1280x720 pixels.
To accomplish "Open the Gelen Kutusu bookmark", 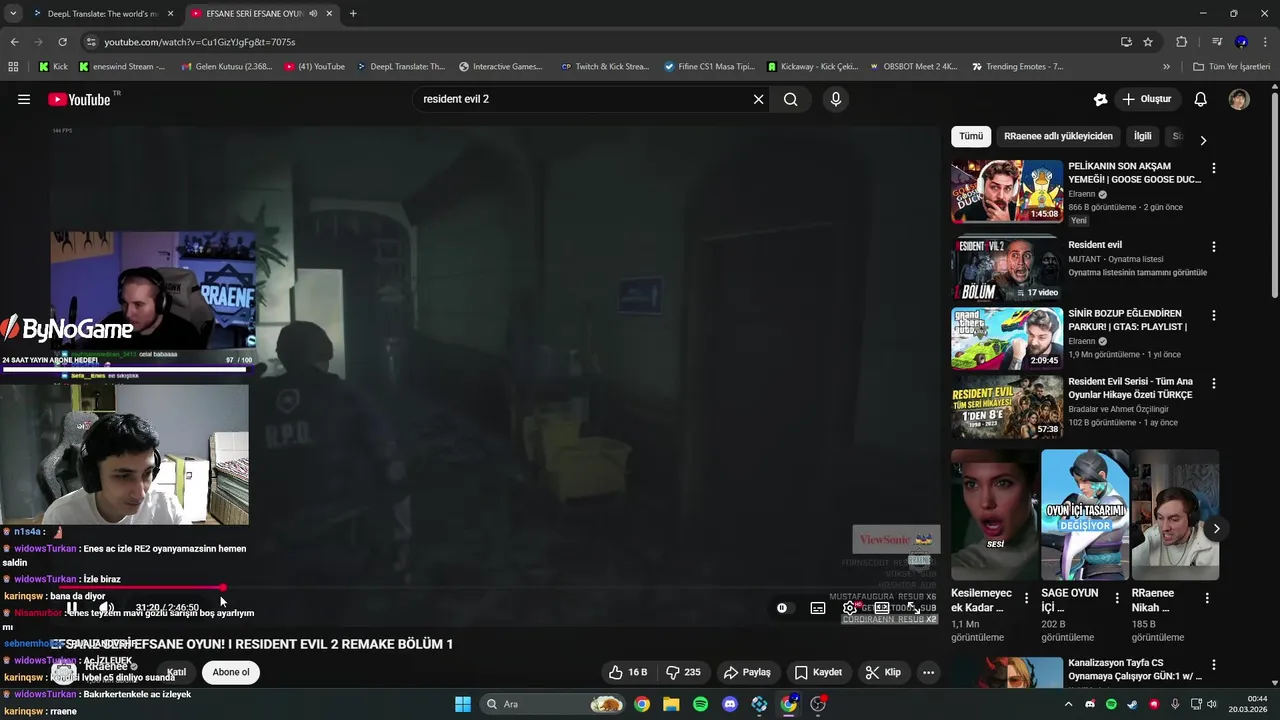I will tap(227, 67).
